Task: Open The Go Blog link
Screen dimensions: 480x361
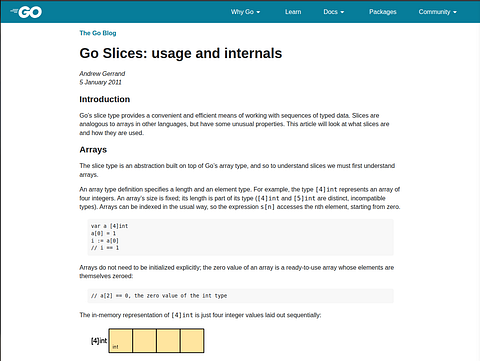Action: click(98, 33)
